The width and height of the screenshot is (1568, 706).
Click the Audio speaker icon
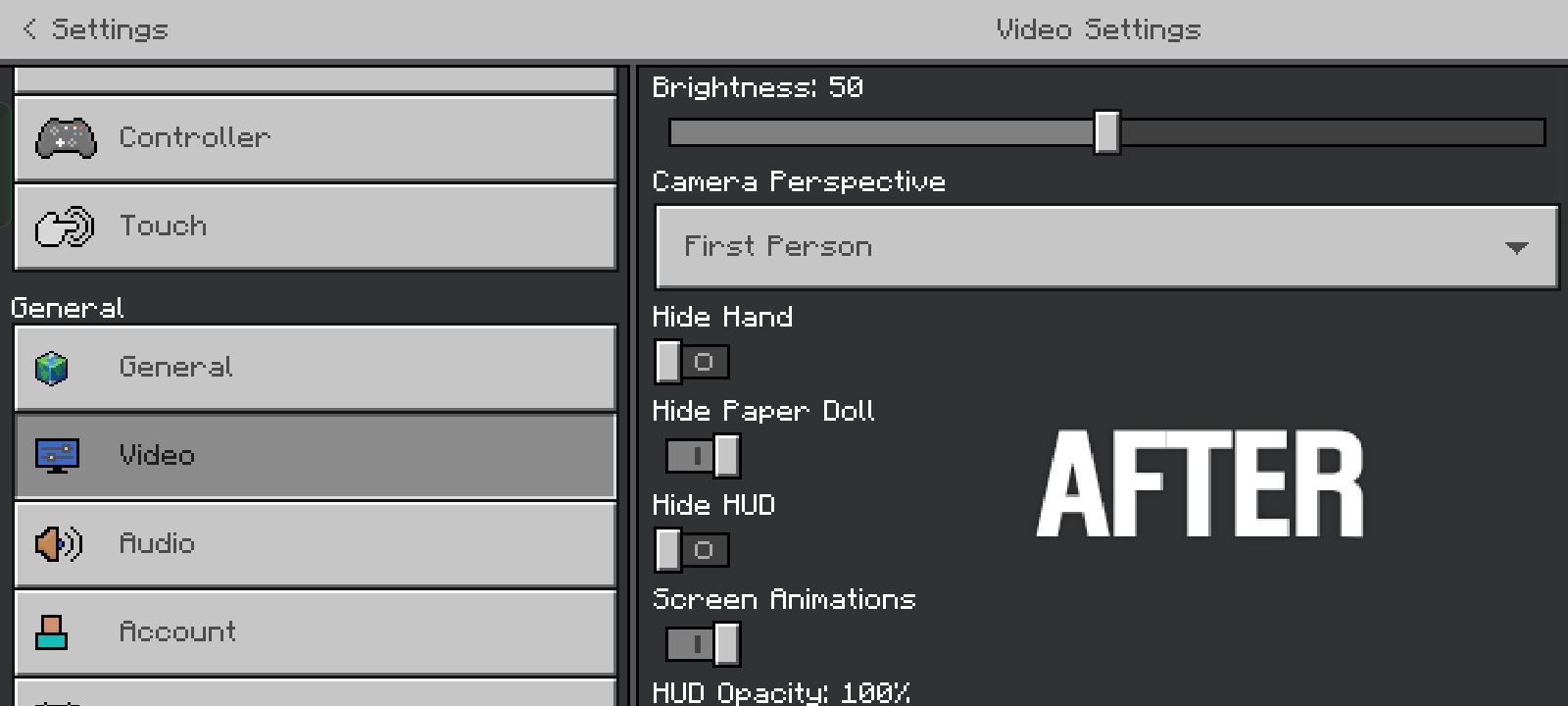(x=58, y=544)
